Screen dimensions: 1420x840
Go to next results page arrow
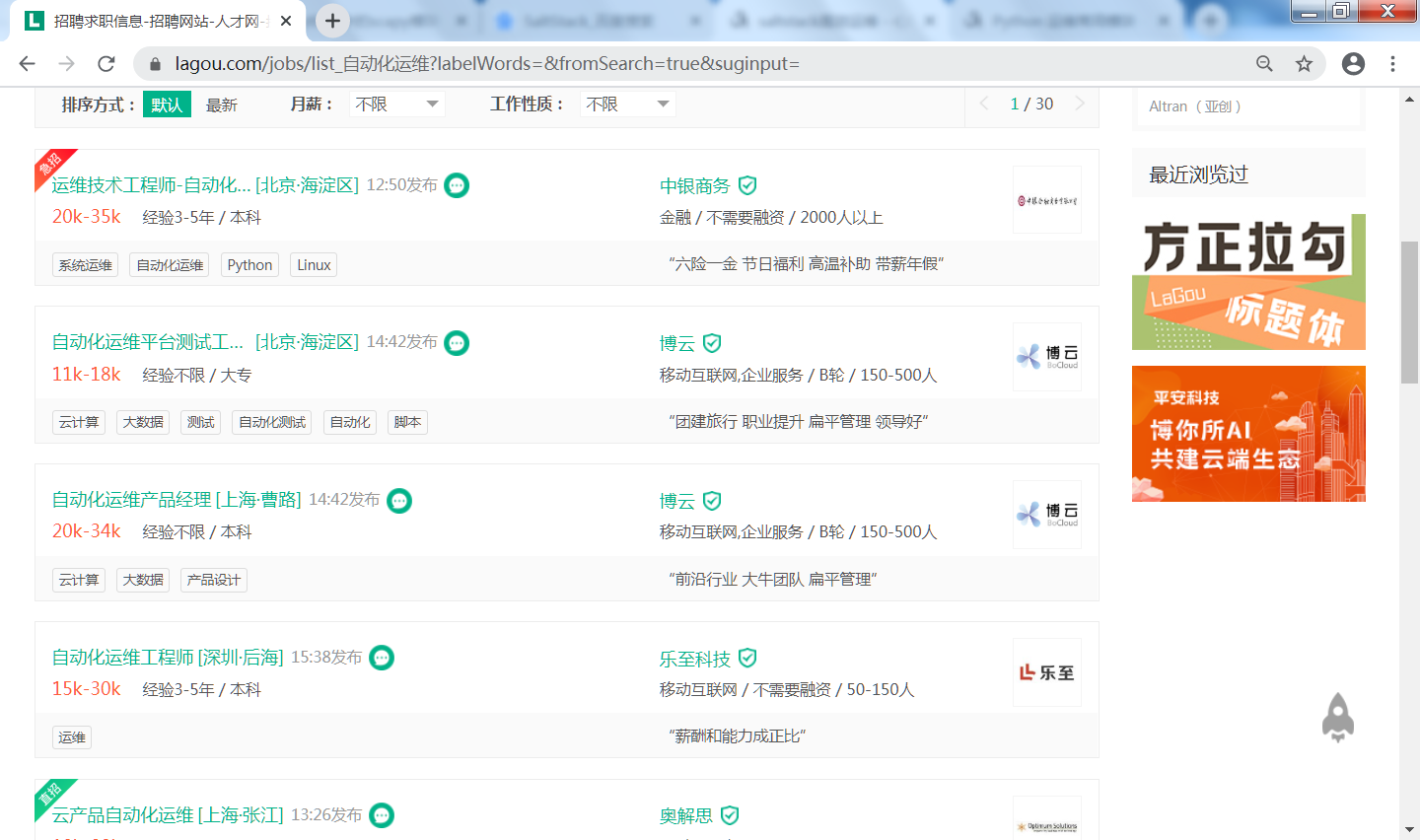coord(1080,104)
